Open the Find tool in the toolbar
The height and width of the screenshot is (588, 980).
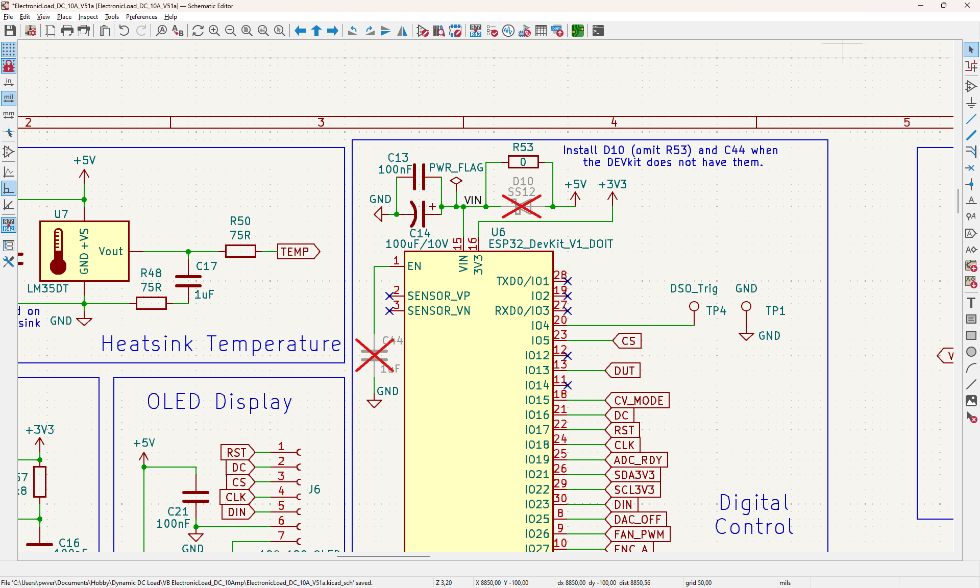coord(161,31)
